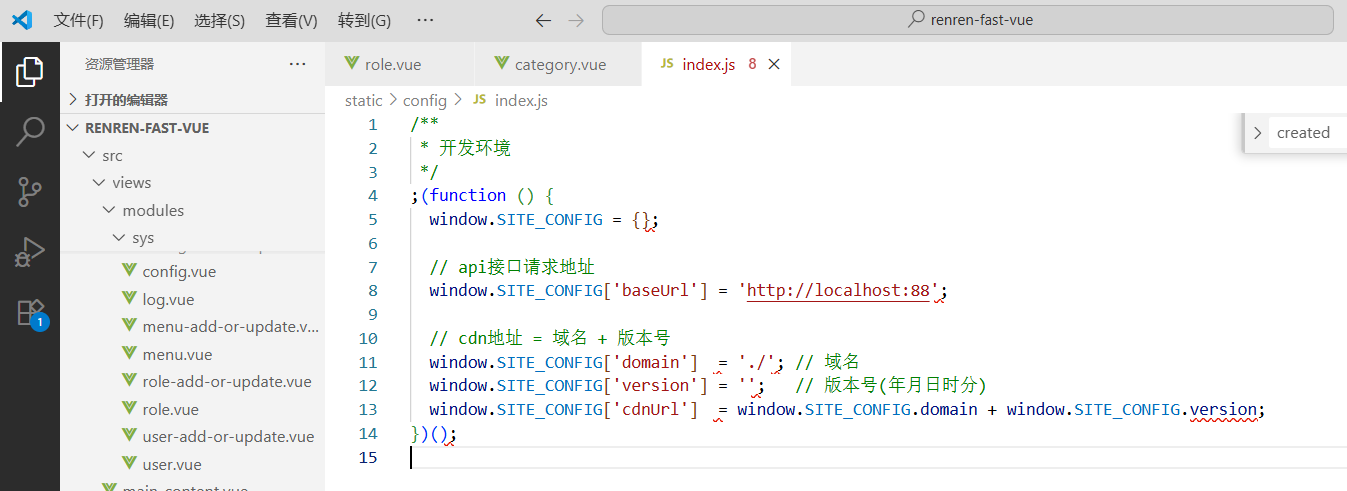
Task: Click the JS icon in the breadcrumb
Action: [x=479, y=100]
